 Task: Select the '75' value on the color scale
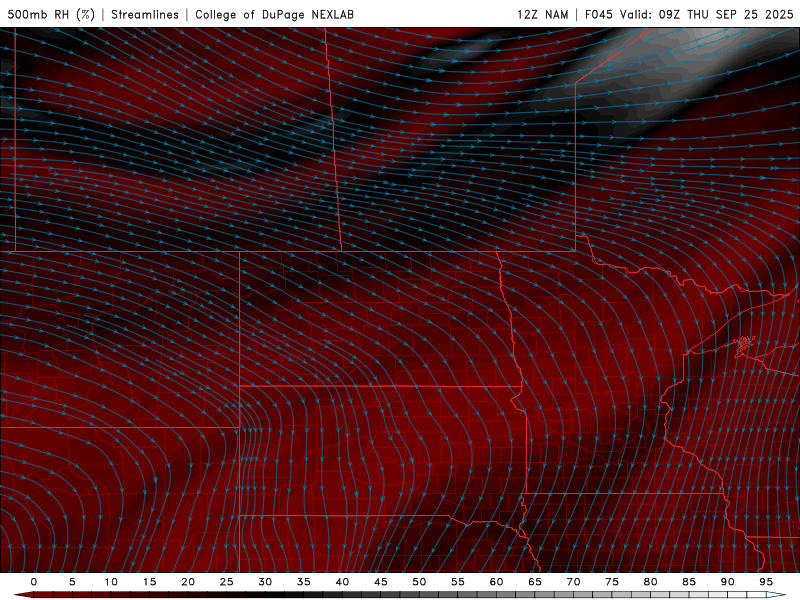click(x=612, y=582)
